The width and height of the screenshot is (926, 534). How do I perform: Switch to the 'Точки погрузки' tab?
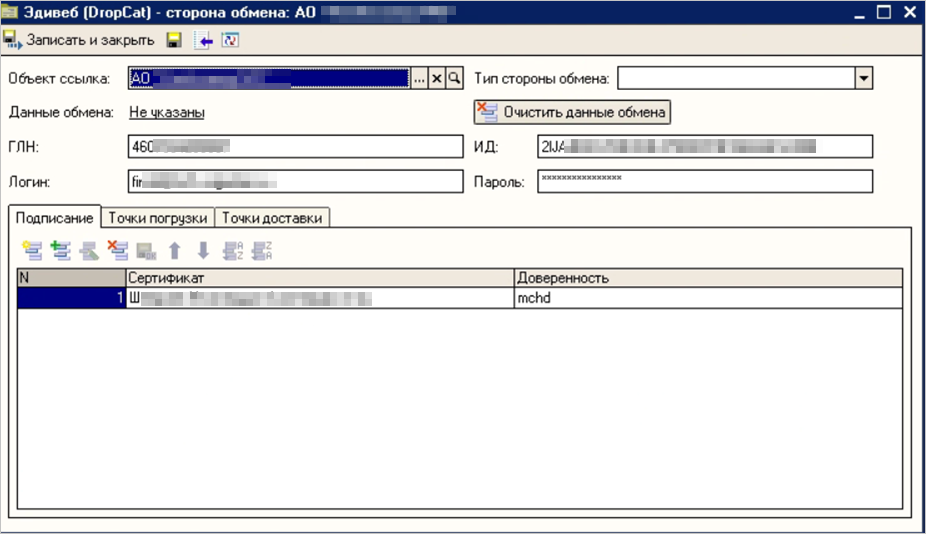158,218
